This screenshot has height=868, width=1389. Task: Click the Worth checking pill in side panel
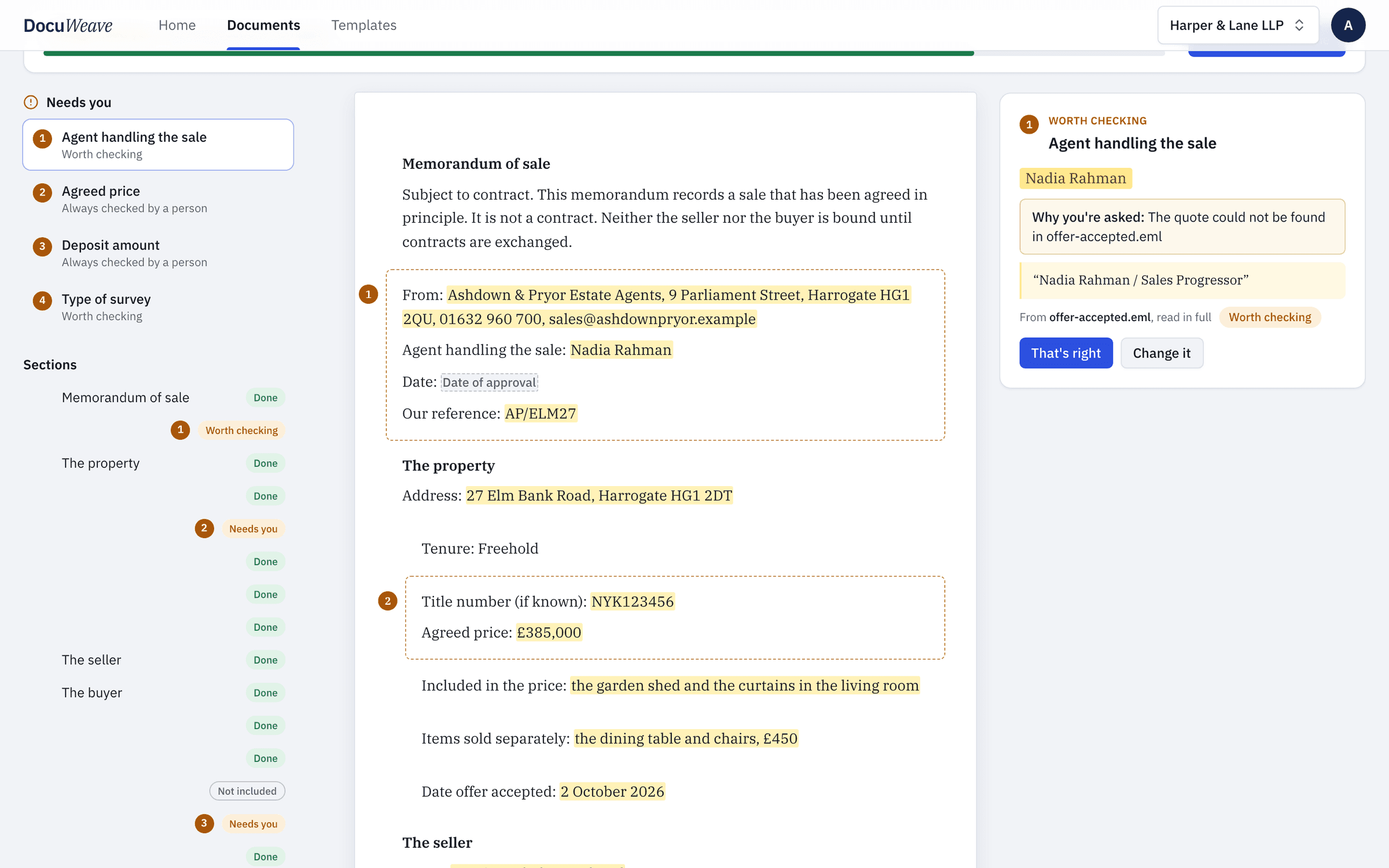1270,317
